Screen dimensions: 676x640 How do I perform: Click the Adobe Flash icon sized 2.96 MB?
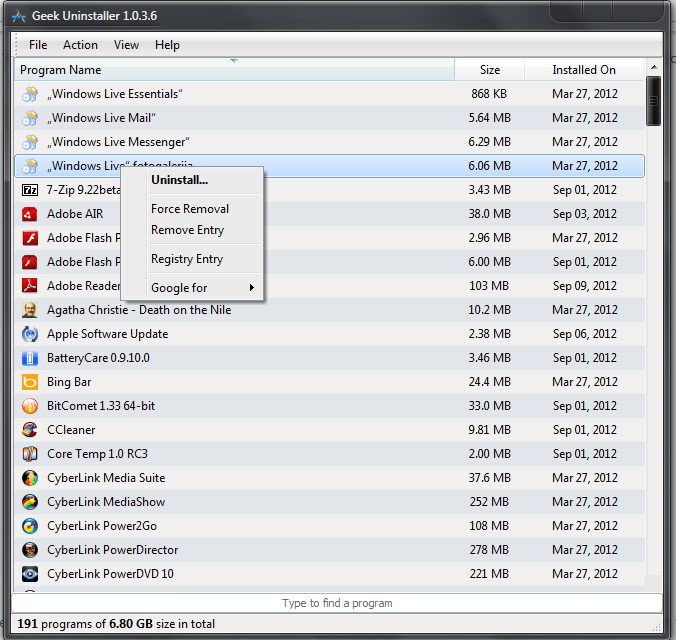(30, 238)
